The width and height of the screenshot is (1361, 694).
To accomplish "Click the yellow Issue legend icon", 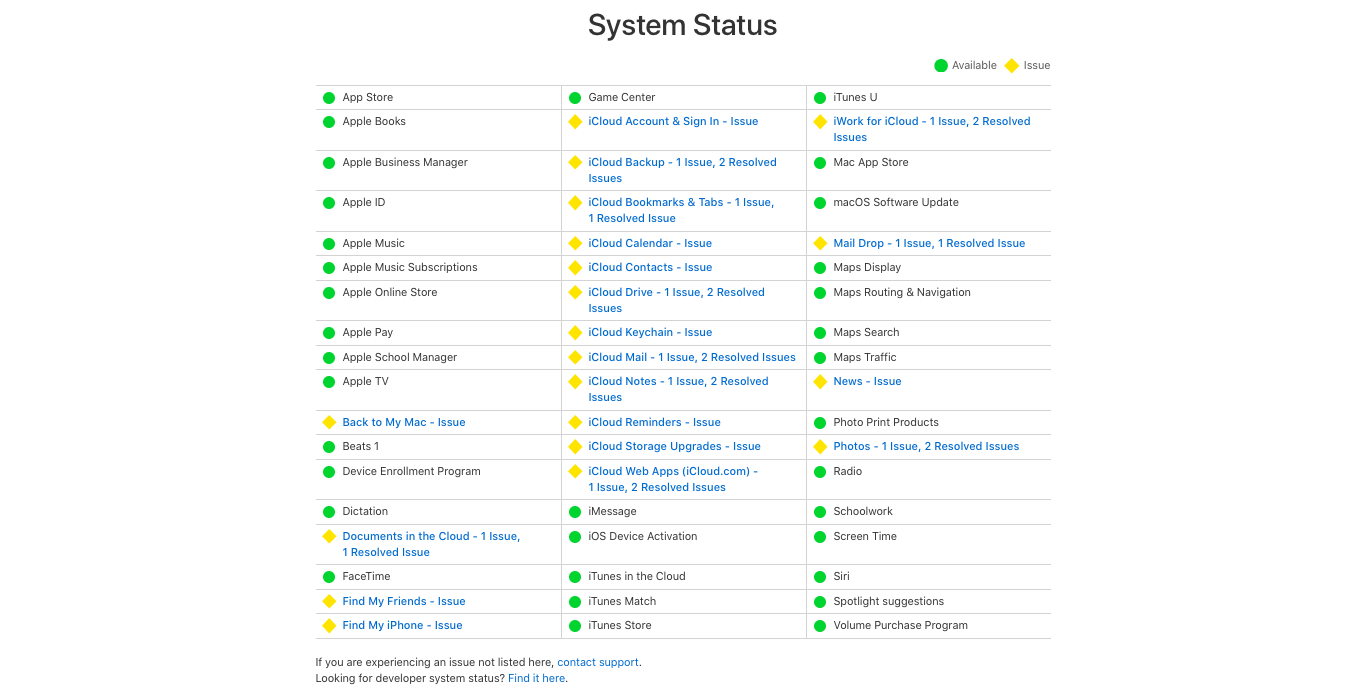I will pyautogui.click(x=1011, y=65).
